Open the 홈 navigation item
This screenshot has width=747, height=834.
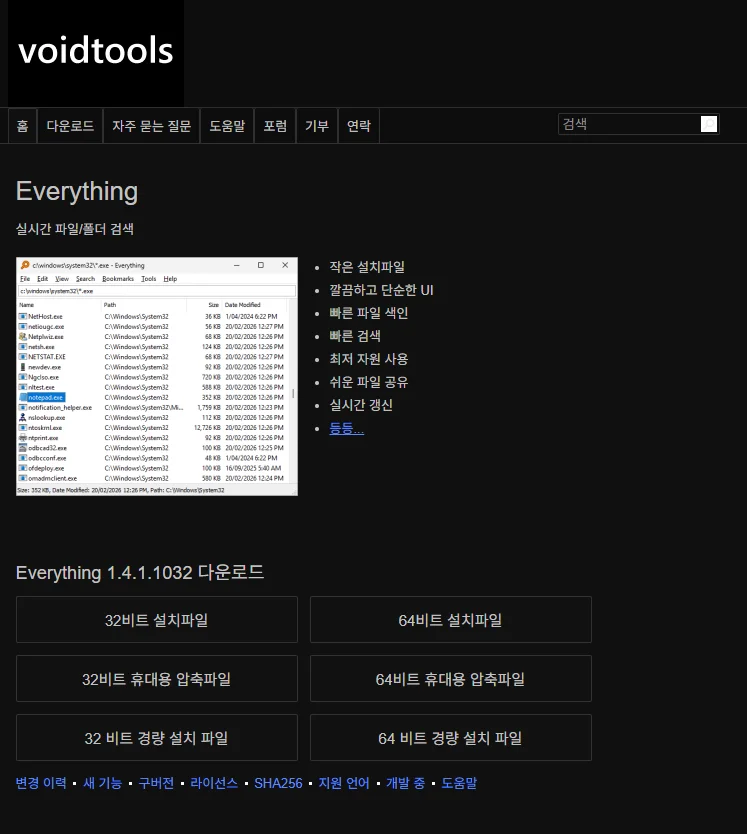point(22,126)
